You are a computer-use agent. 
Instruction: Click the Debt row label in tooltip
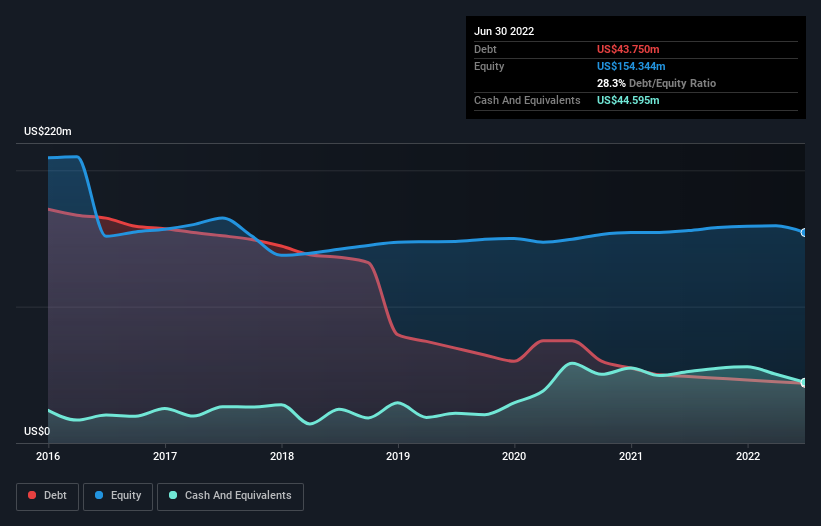click(485, 49)
